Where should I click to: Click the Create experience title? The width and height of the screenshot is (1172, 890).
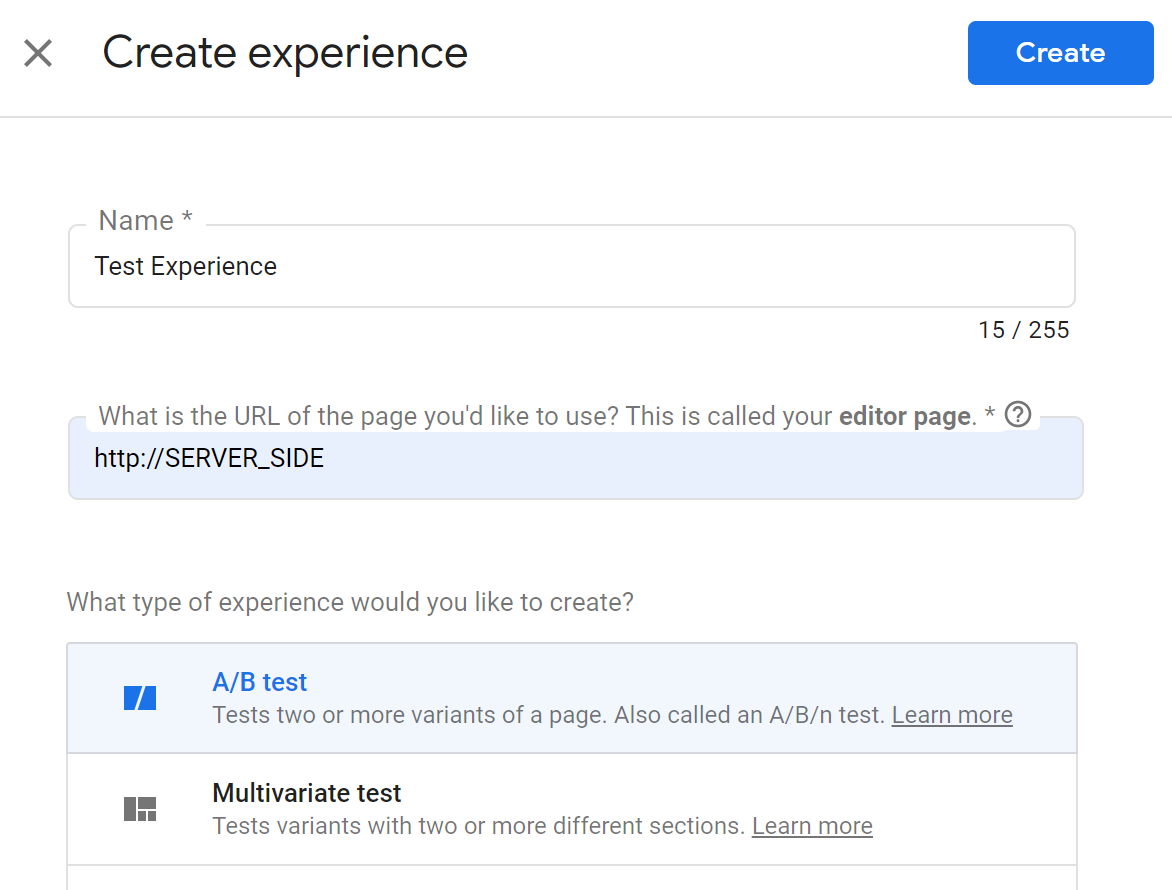click(285, 52)
